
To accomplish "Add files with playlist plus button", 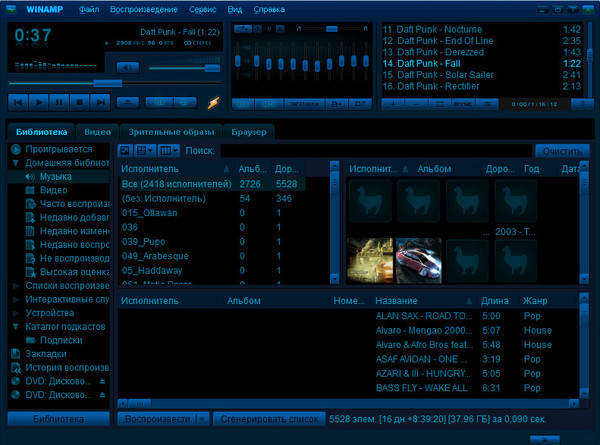I will pos(393,104).
